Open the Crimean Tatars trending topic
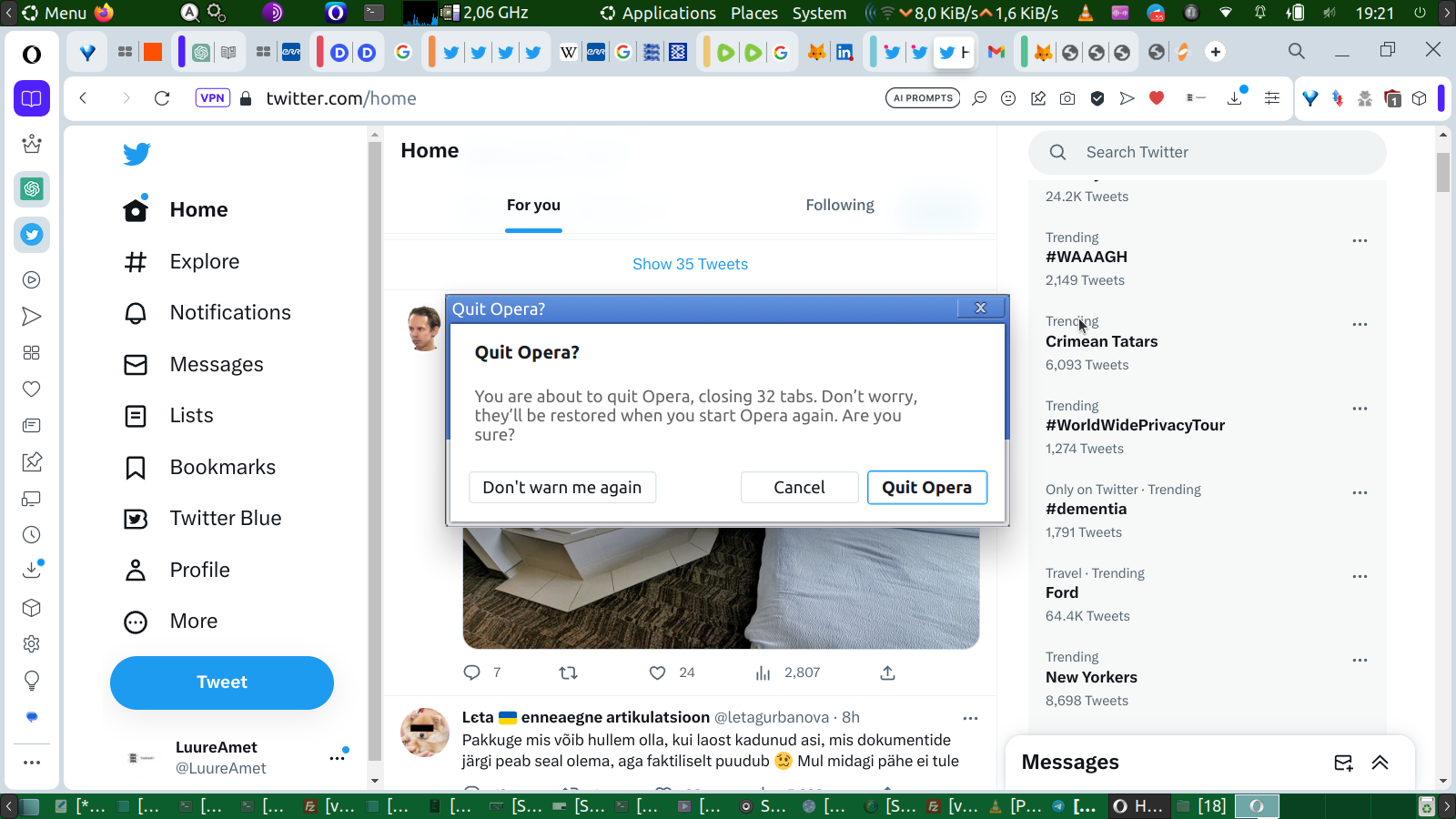Viewport: 1456px width, 819px height. point(1101,342)
